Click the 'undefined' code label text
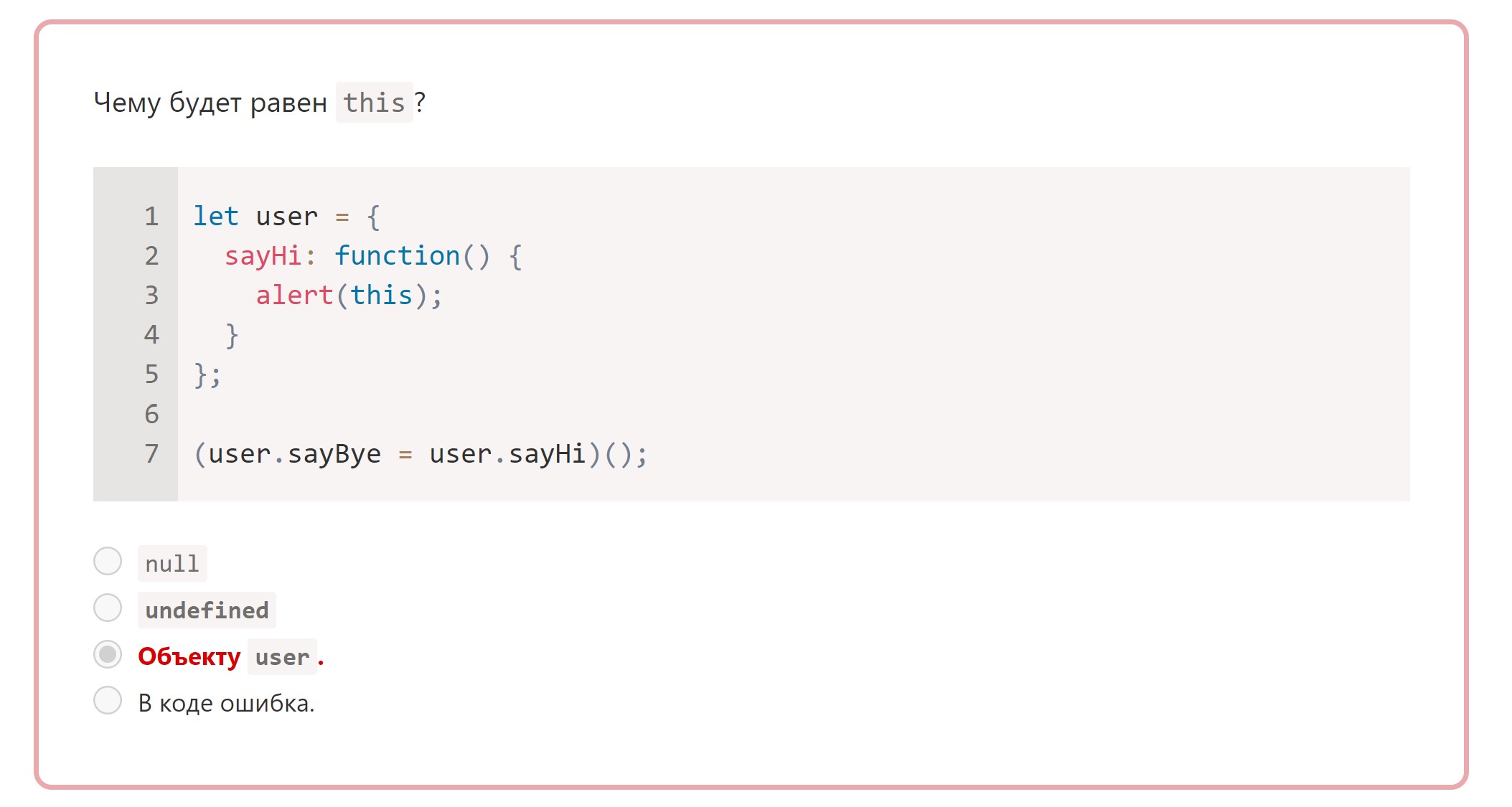This screenshot has height=807, width=1512. click(207, 610)
